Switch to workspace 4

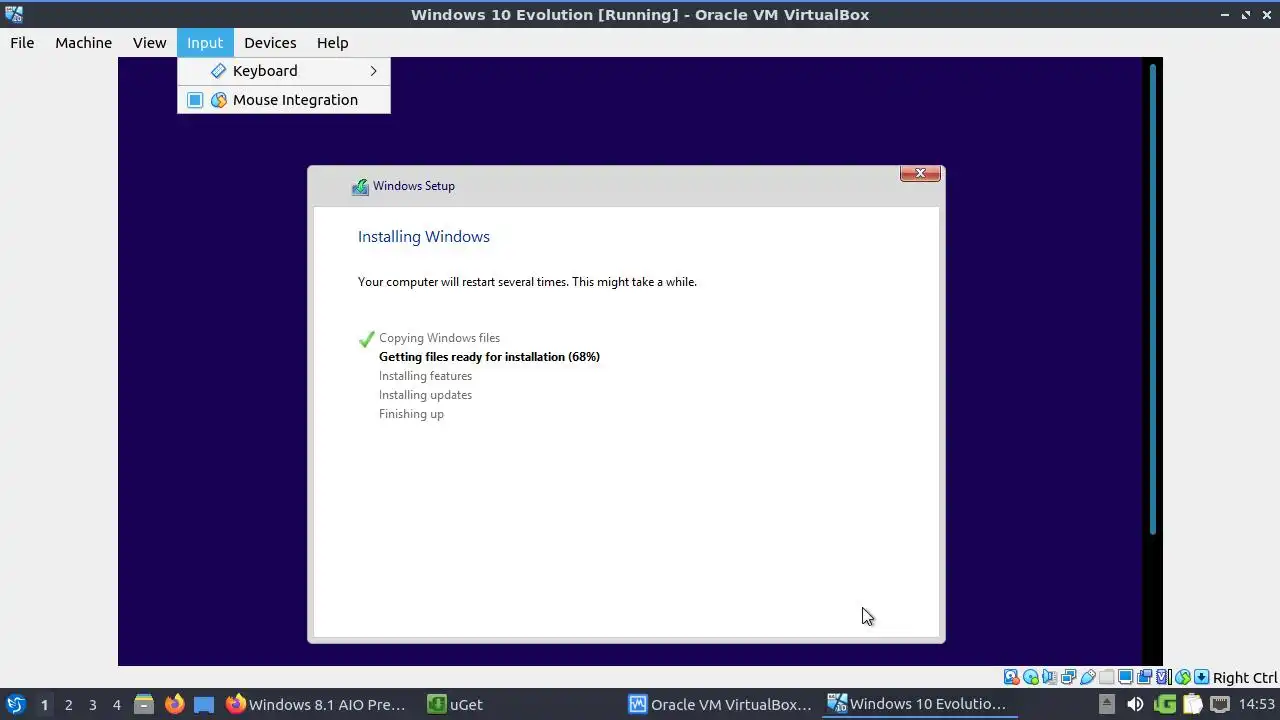[116, 704]
